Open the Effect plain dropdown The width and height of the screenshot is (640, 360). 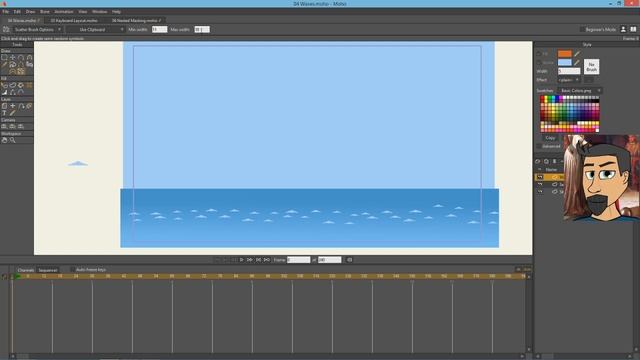tap(569, 80)
